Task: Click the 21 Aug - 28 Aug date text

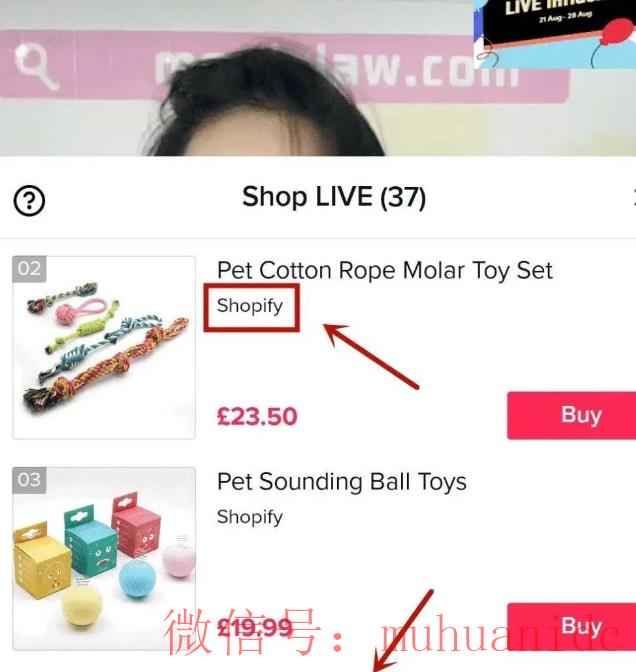Action: pos(565,17)
